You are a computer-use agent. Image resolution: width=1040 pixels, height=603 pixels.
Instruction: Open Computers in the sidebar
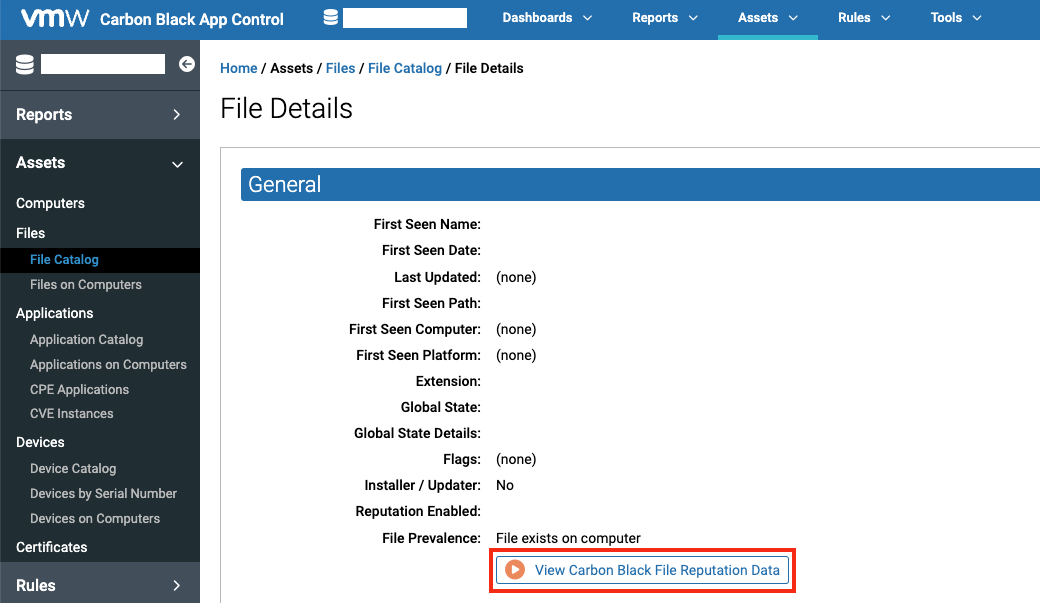coord(50,203)
